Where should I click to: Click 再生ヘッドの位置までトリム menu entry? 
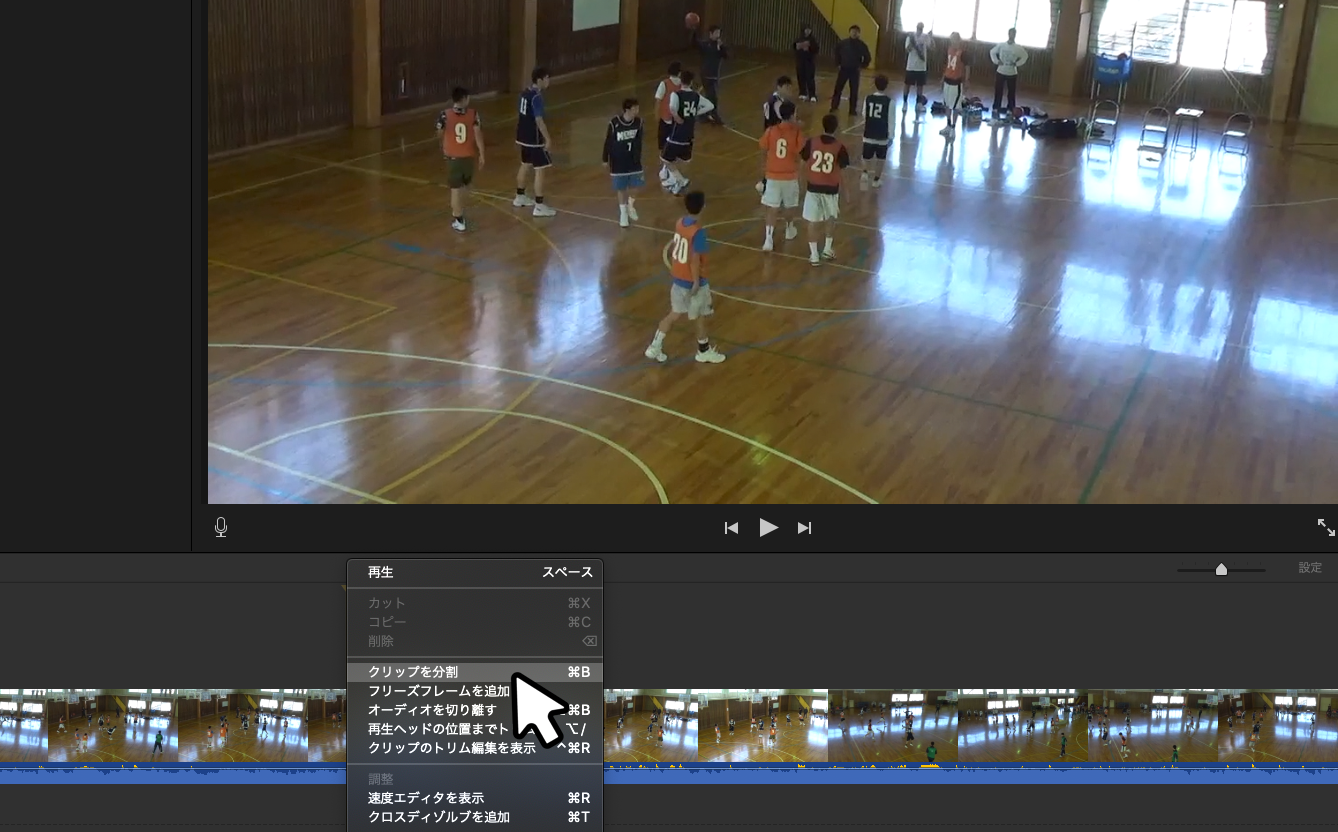(x=438, y=729)
